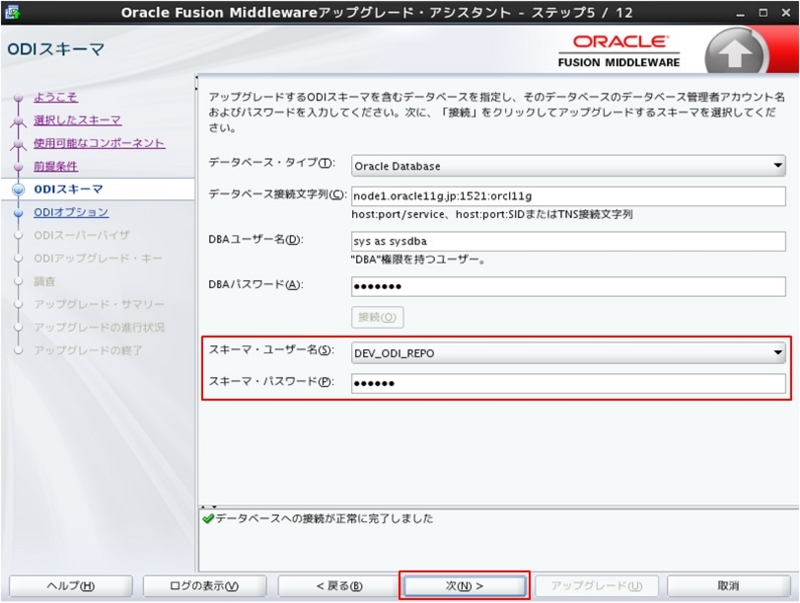Click the 使用可能なコンポーネント step bullet icon

tap(19, 144)
